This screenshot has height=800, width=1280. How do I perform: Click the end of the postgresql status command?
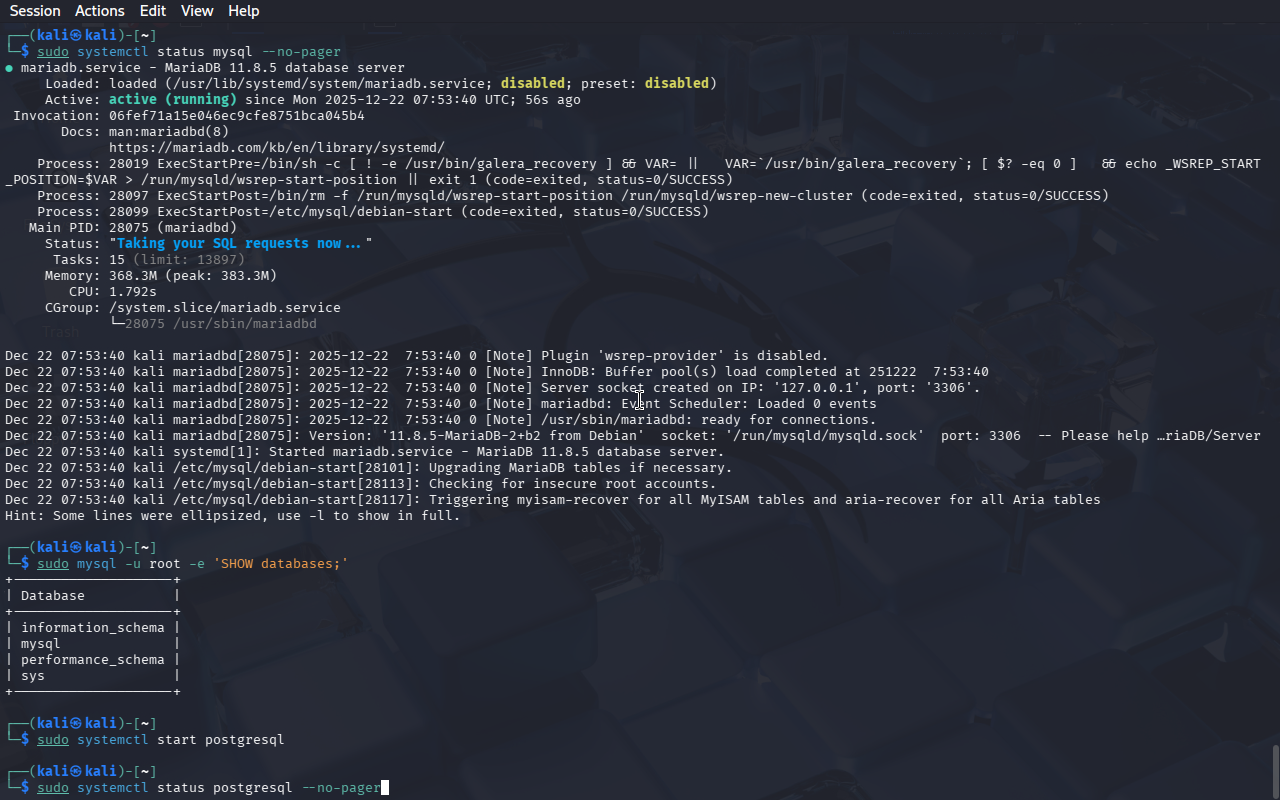tap(384, 788)
